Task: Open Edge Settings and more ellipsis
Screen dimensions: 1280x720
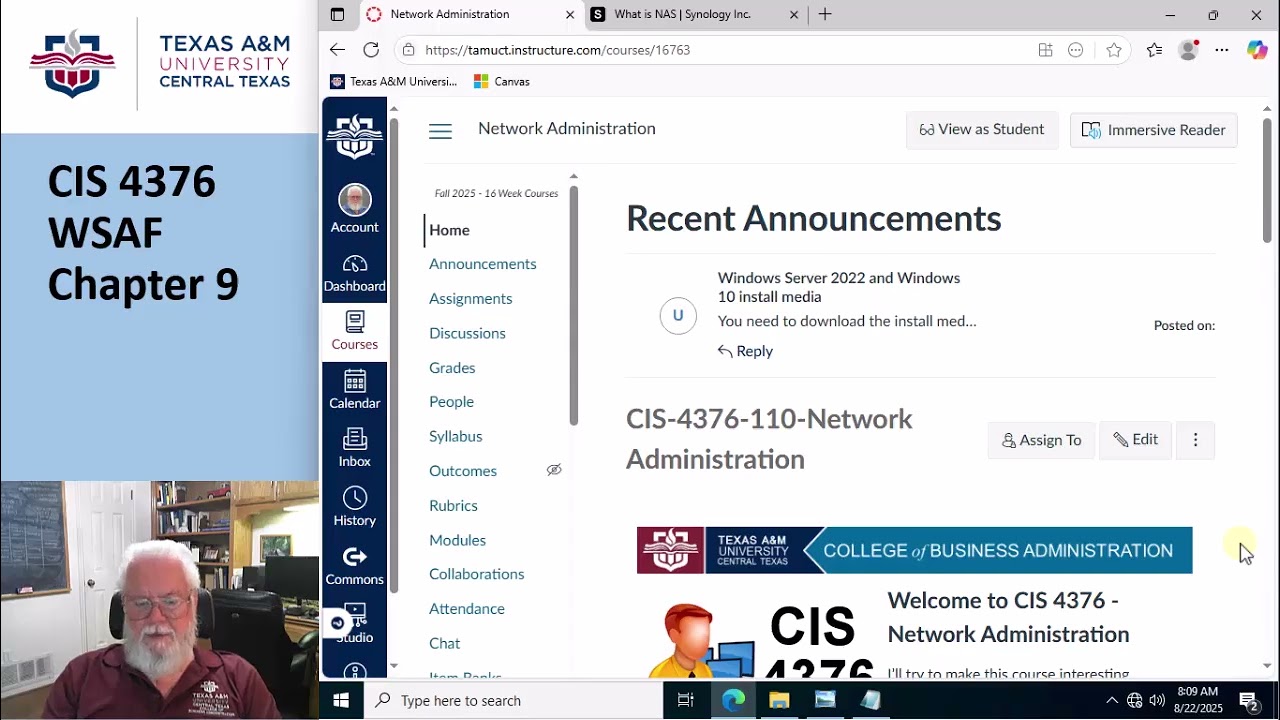Action: (1222, 50)
